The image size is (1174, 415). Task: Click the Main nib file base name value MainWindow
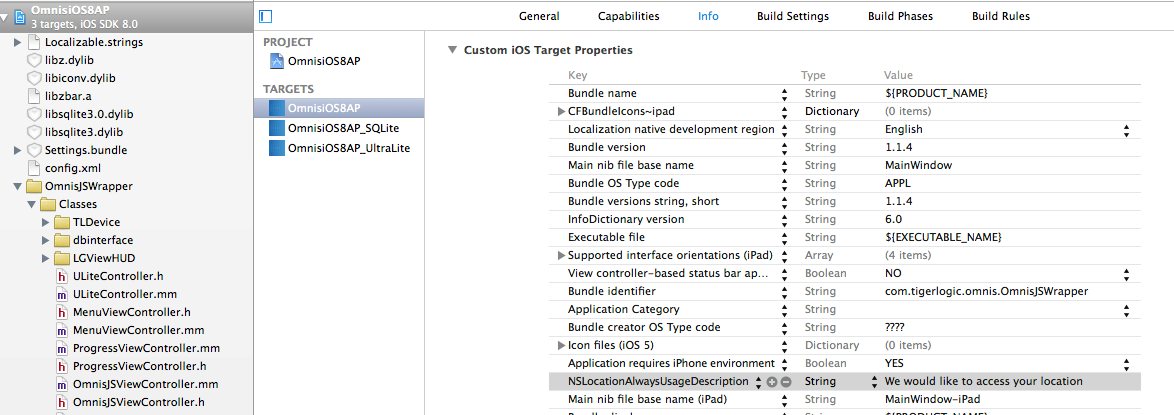[919, 166]
